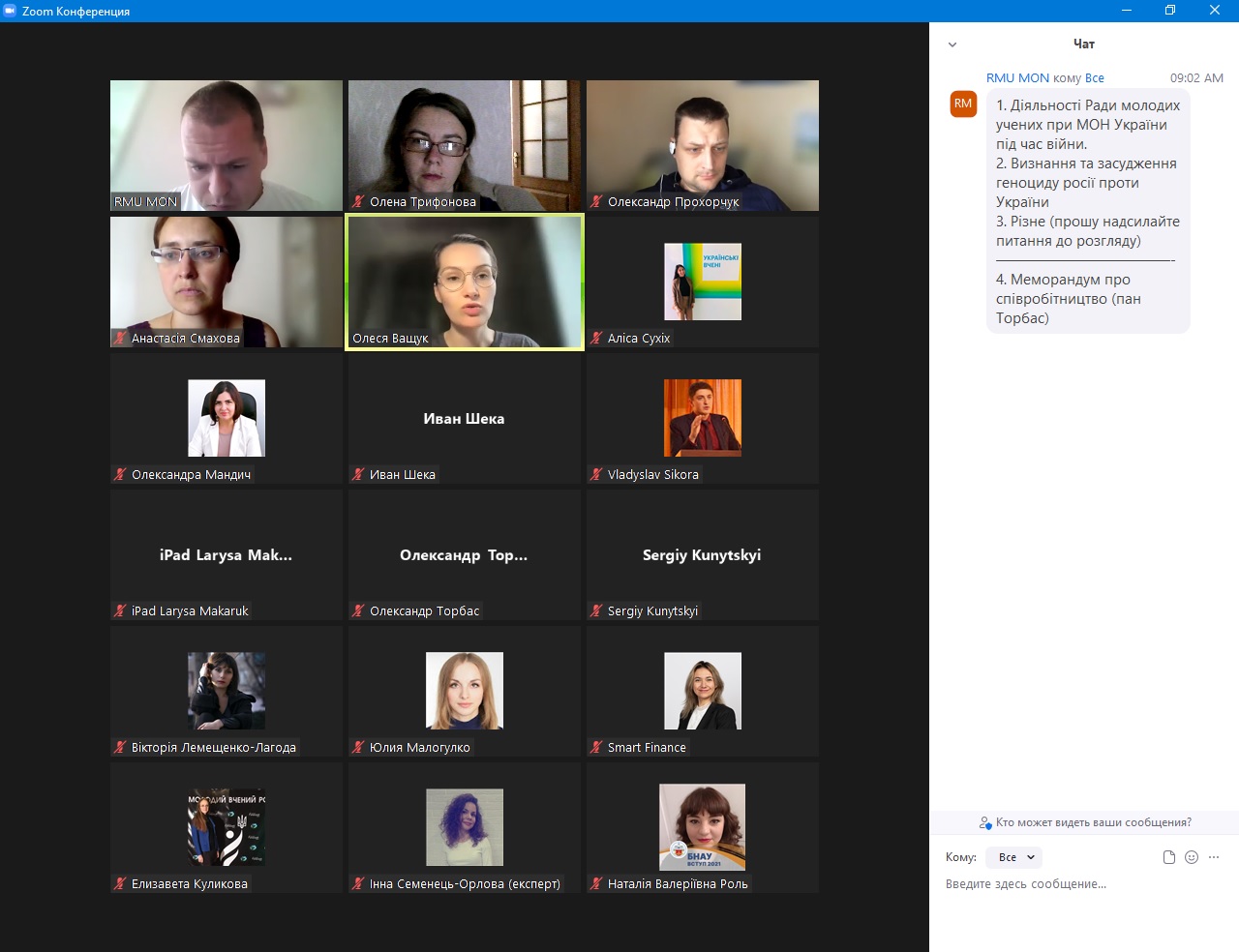Click 'Все' recipient link in message header
The image size is (1239, 952).
pos(1094,78)
